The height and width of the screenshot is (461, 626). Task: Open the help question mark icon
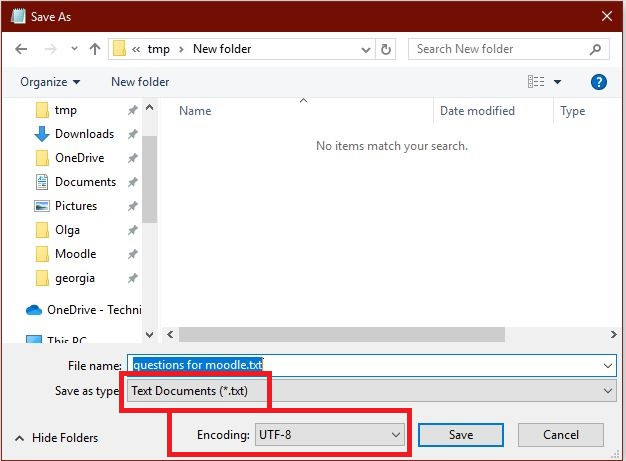pyautogui.click(x=599, y=82)
